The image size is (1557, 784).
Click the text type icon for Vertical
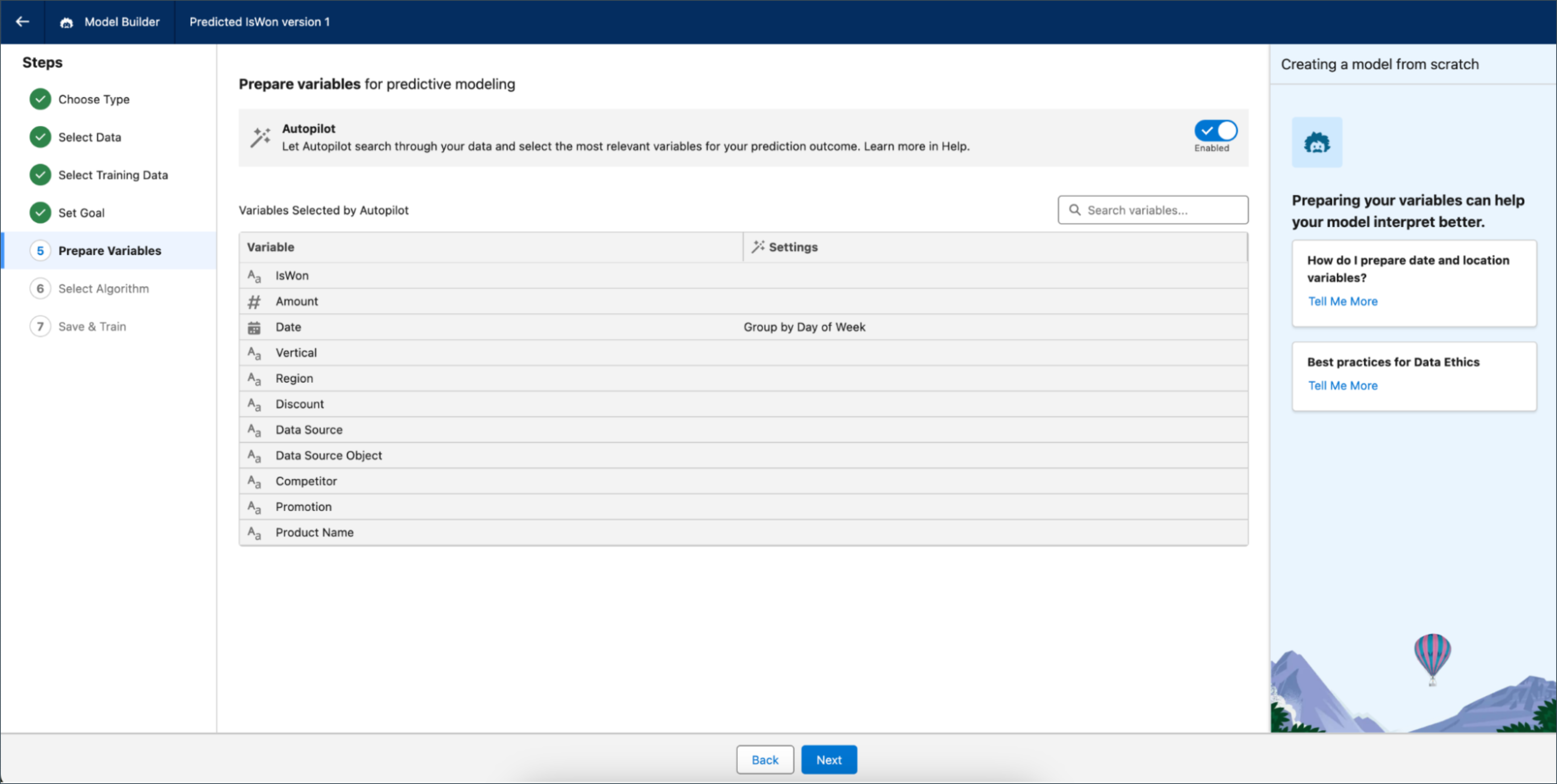(254, 353)
